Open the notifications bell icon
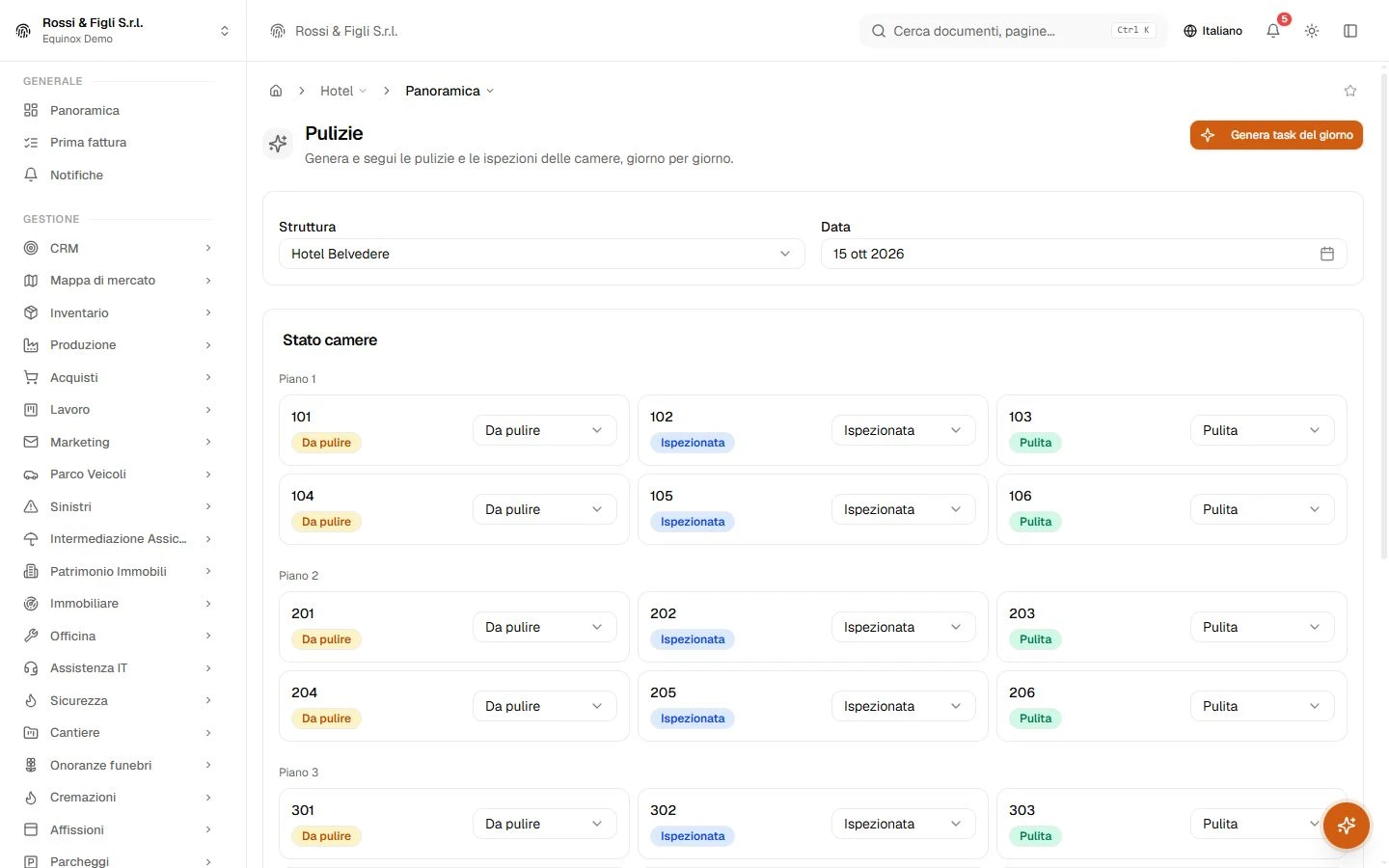Viewport: 1389px width, 868px height. coord(1273,31)
